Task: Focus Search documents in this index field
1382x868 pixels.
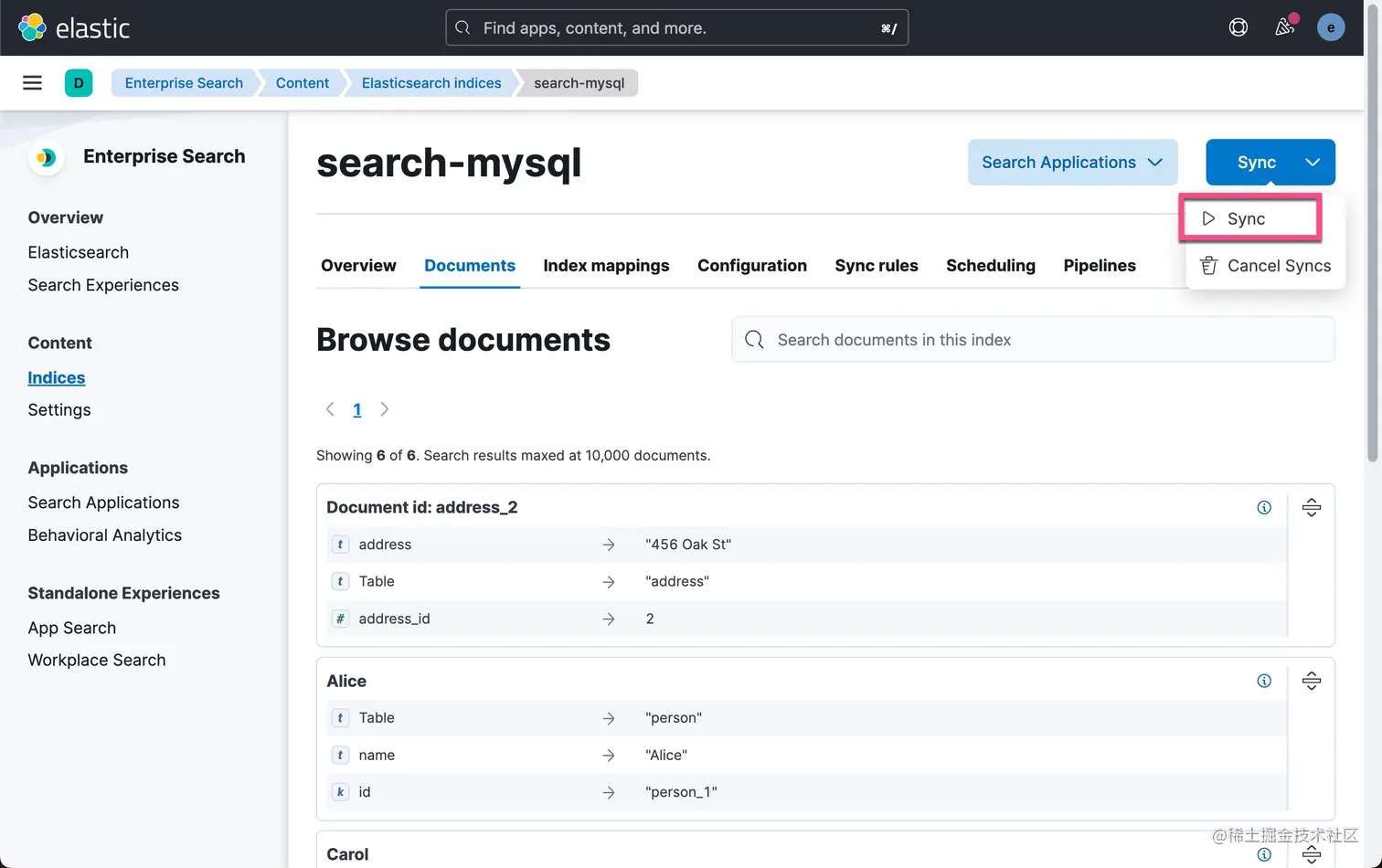Action: pyautogui.click(x=1033, y=340)
